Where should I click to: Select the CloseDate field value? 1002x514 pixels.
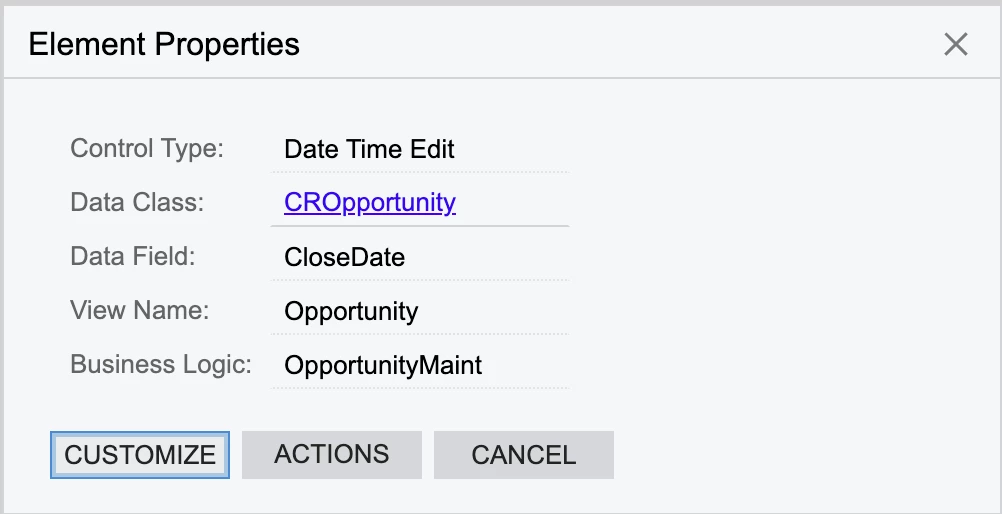(344, 257)
